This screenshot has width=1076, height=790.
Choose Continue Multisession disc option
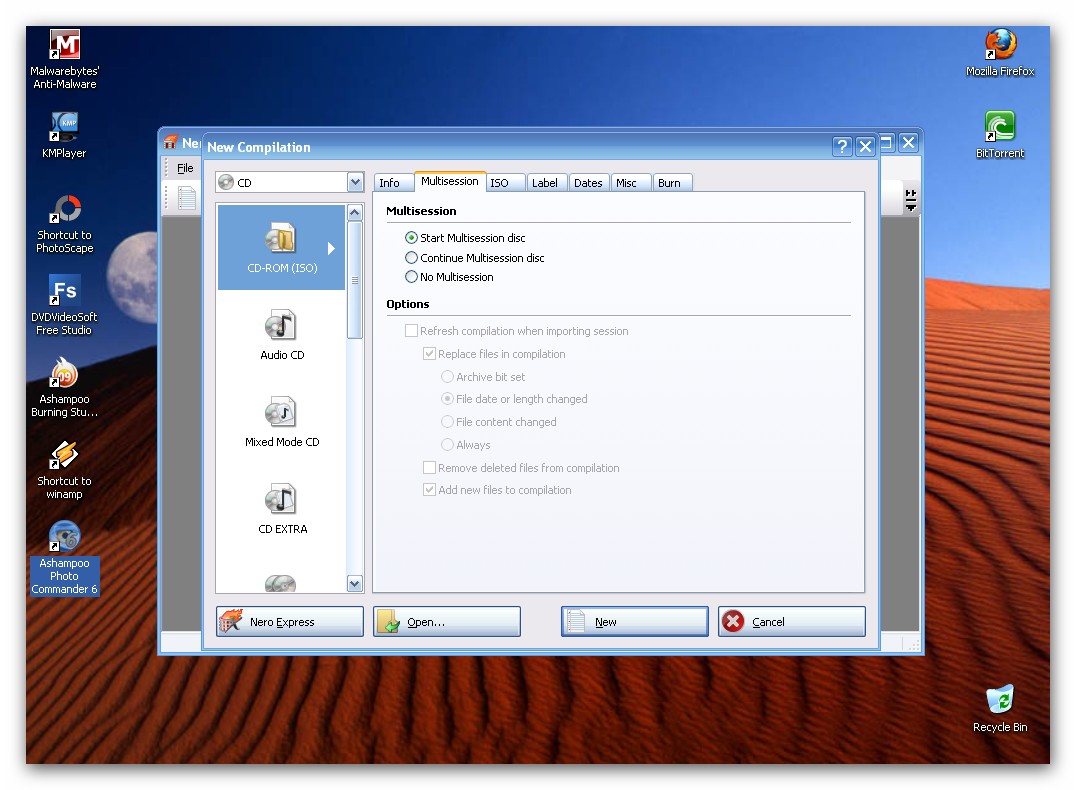pos(411,258)
